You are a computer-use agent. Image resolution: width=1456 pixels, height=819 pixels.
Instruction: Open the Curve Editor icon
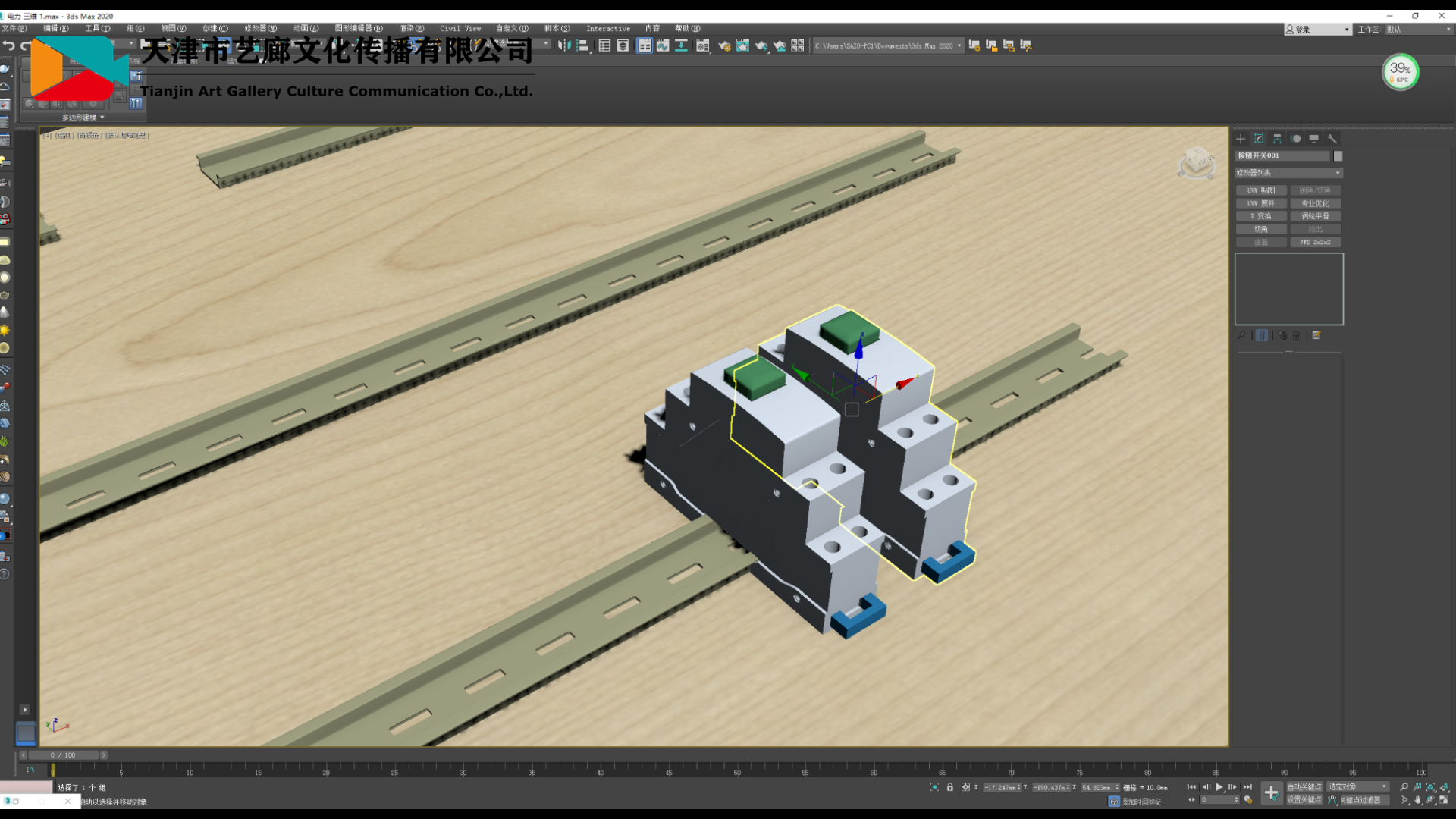point(663,45)
